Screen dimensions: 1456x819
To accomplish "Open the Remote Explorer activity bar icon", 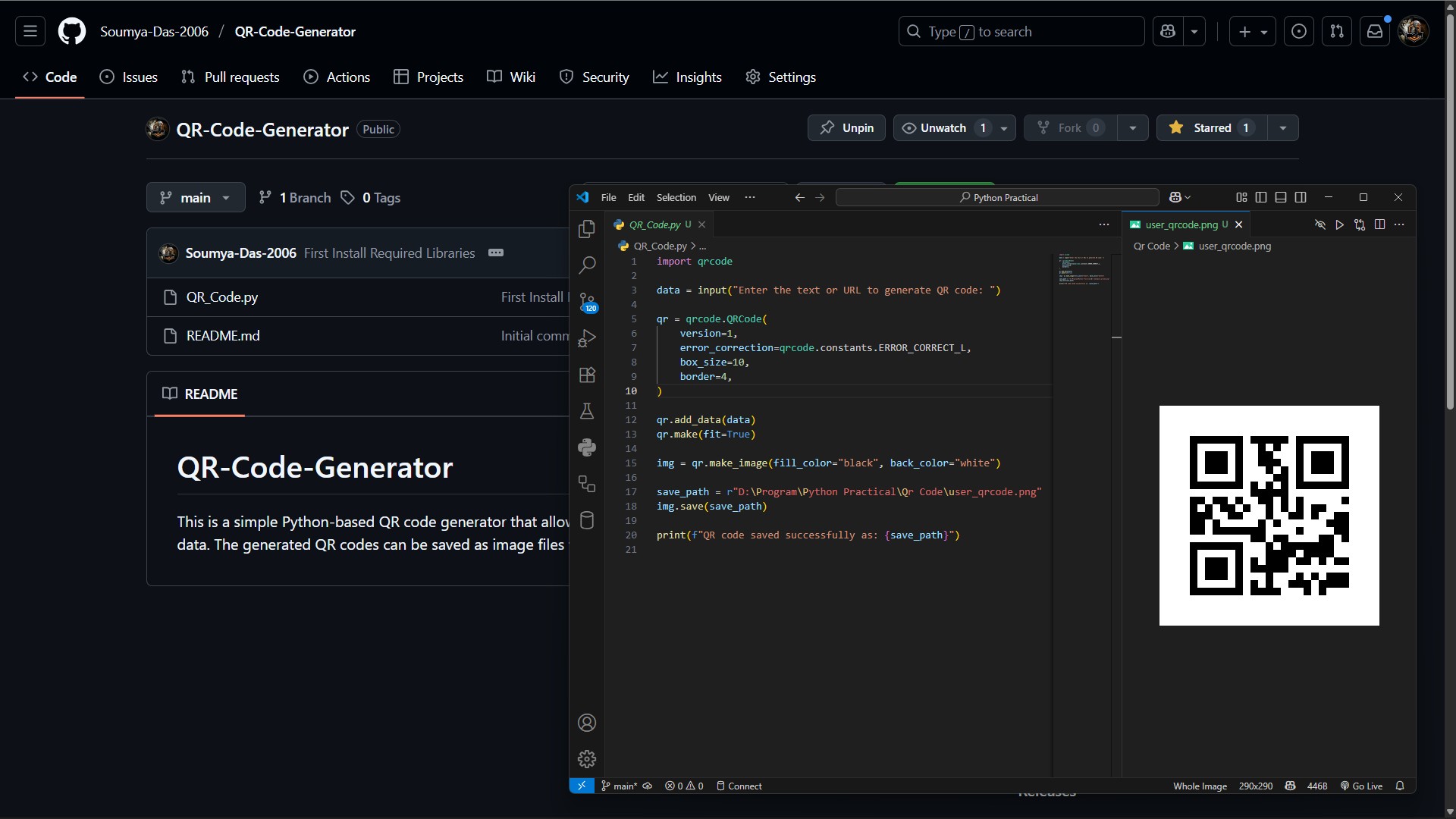I will [587, 484].
